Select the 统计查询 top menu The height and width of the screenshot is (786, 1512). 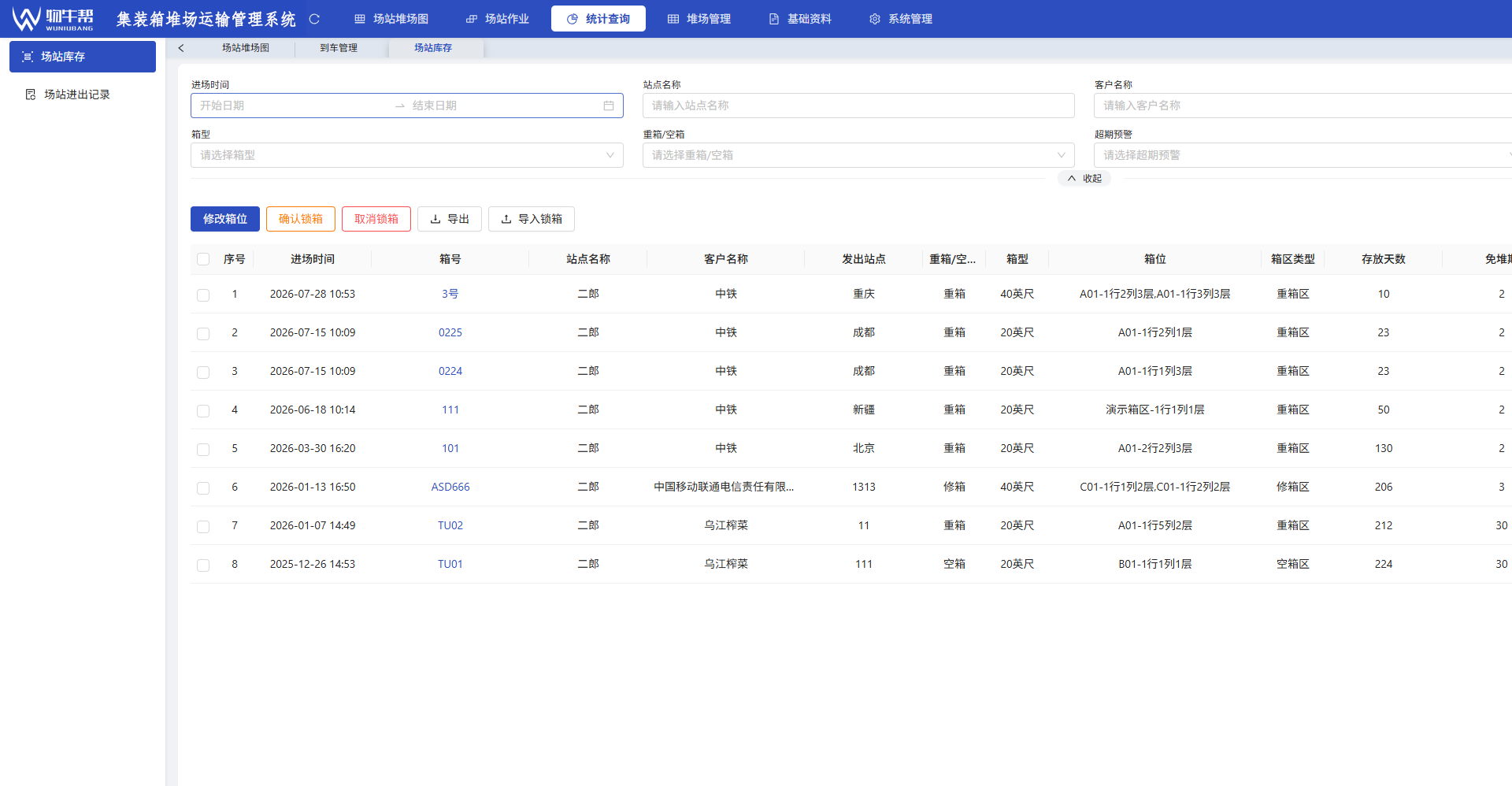pyautogui.click(x=598, y=19)
